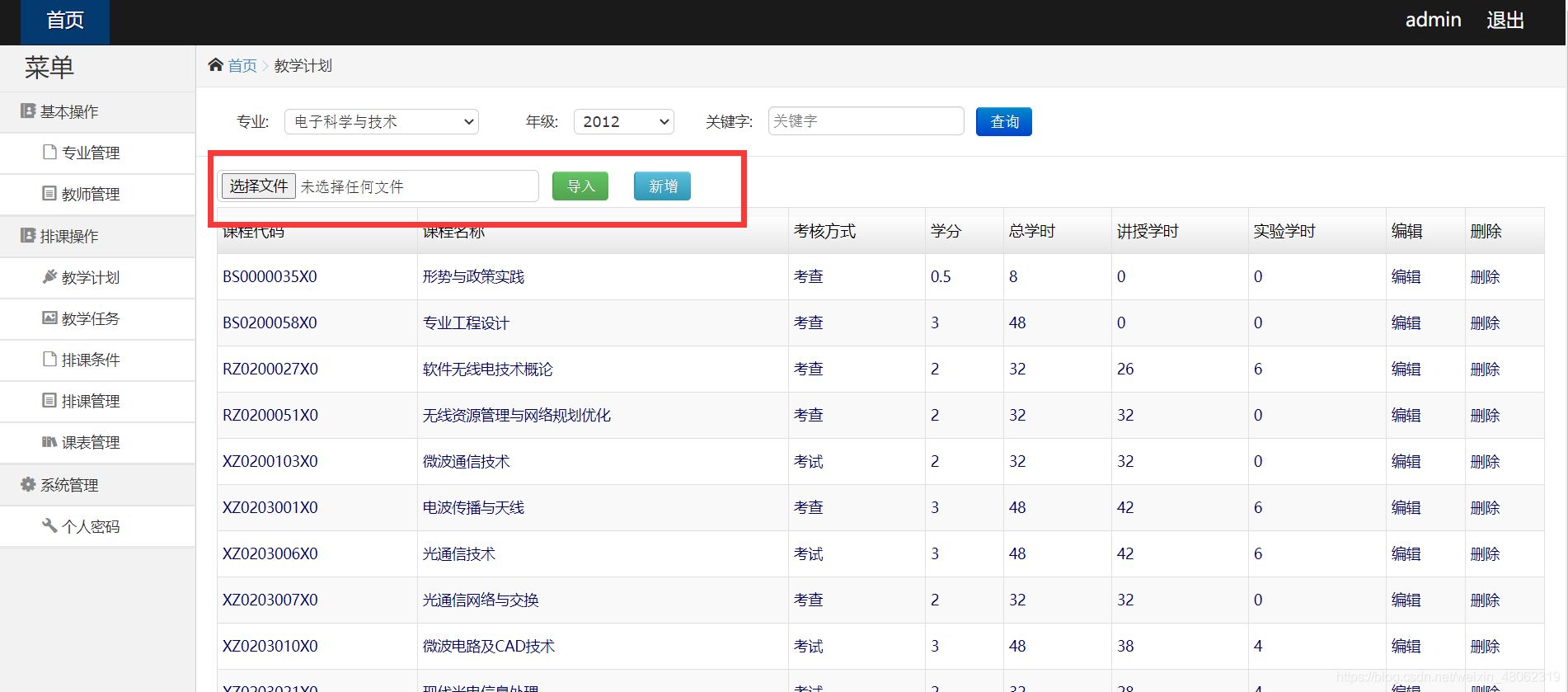Click course code RZ0200027X0
This screenshot has height=692, width=1568.
coord(270,370)
